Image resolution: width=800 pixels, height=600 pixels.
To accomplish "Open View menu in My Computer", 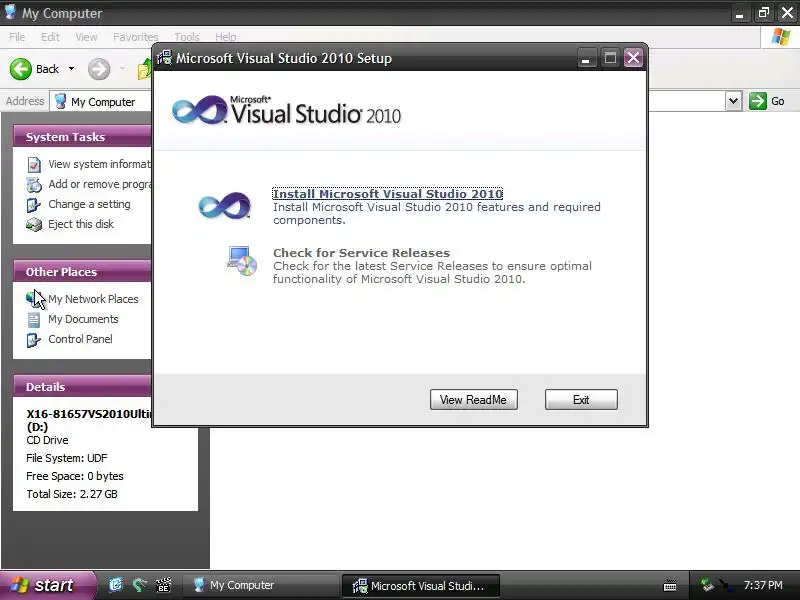I will tap(86, 37).
